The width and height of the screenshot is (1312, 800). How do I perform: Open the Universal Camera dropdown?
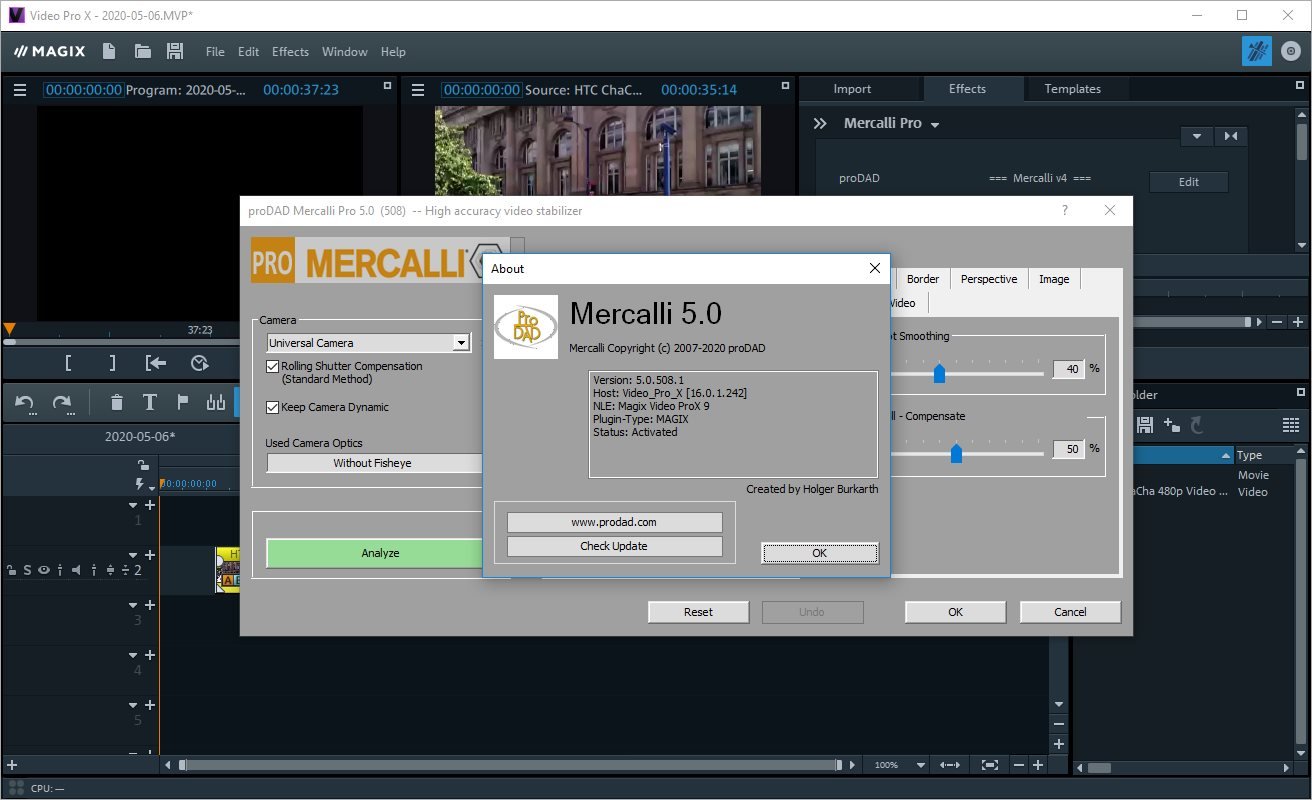click(x=461, y=342)
